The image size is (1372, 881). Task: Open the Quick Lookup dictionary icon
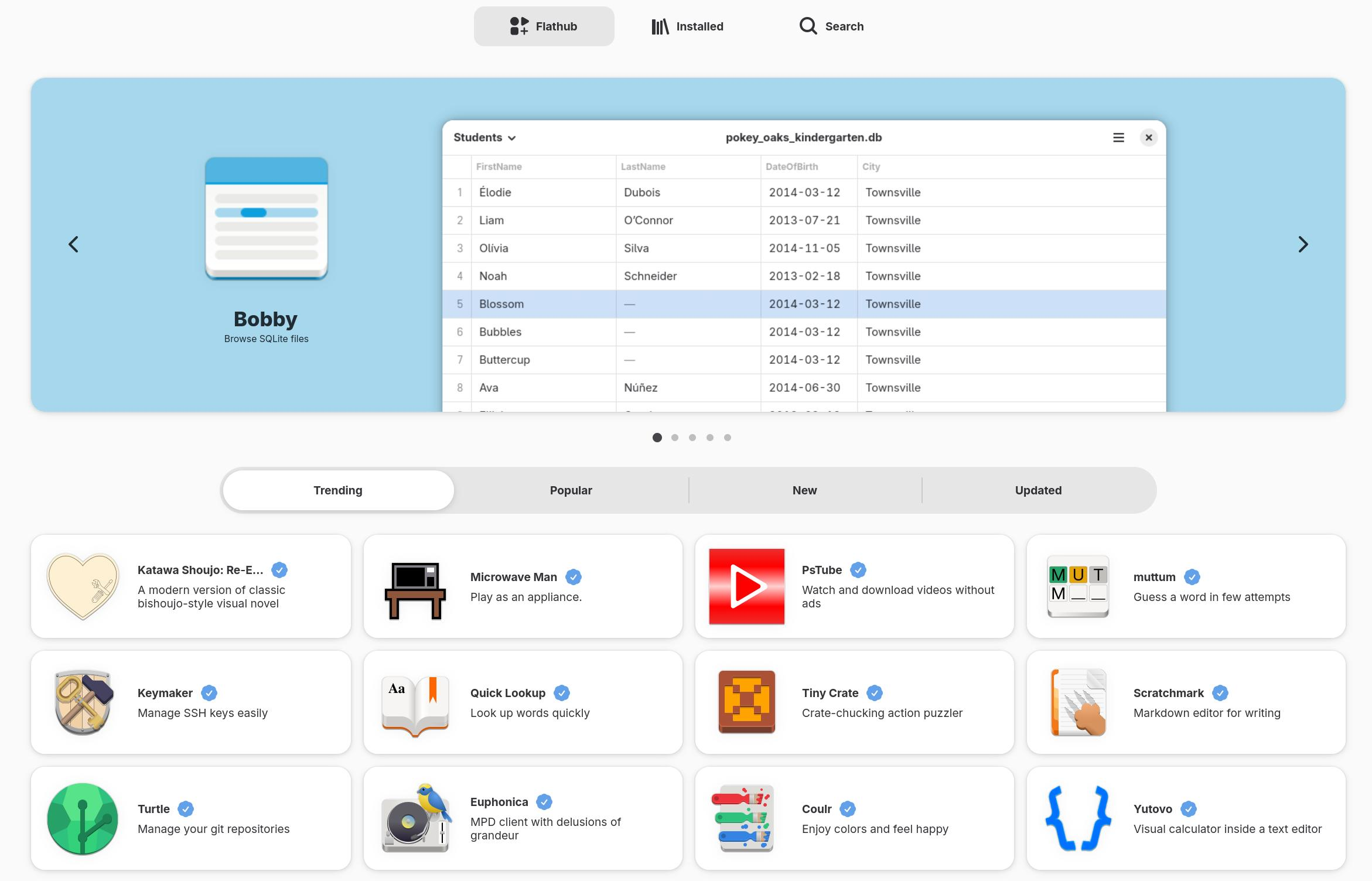click(x=415, y=705)
